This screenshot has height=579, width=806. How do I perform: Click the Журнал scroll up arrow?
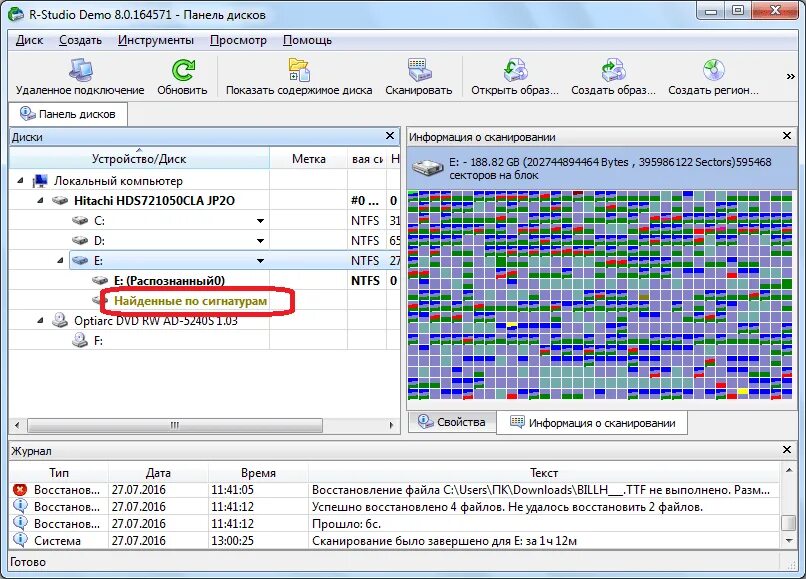pos(789,470)
